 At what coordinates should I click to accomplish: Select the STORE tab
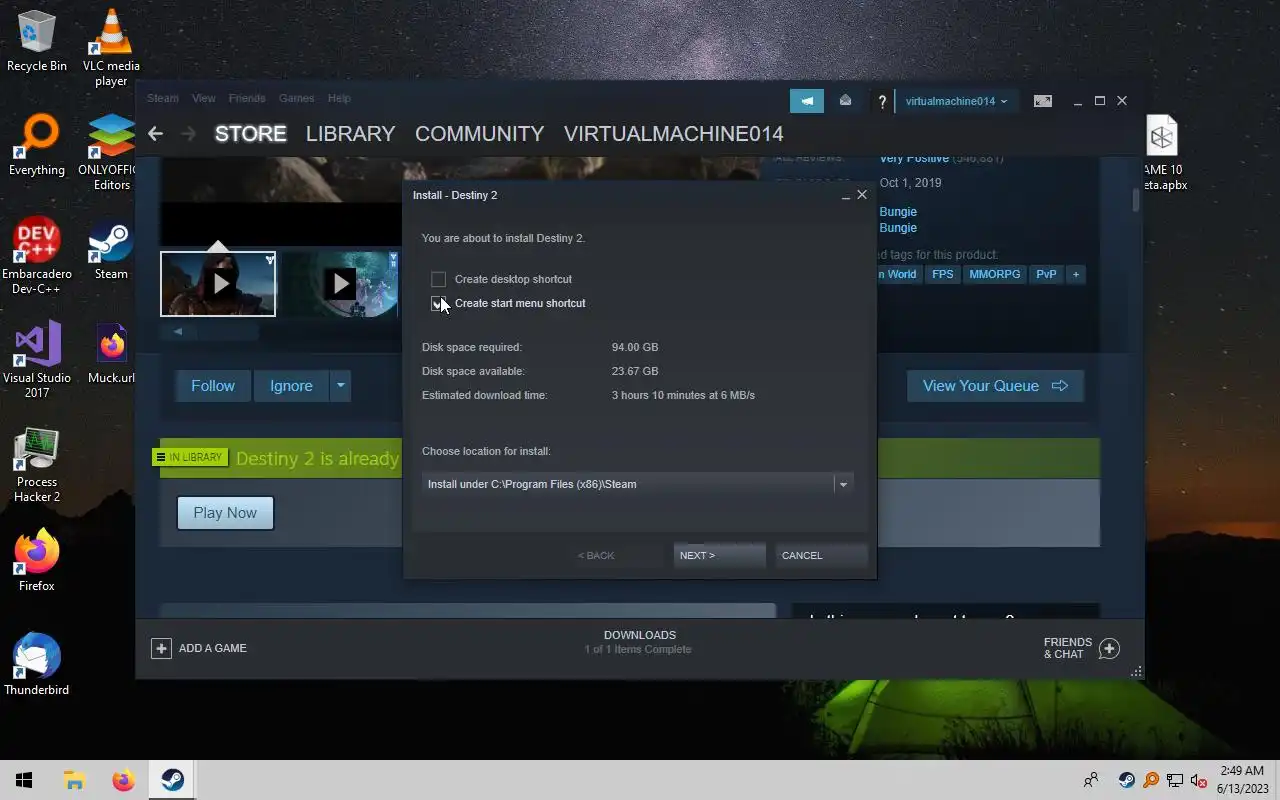[x=251, y=133]
